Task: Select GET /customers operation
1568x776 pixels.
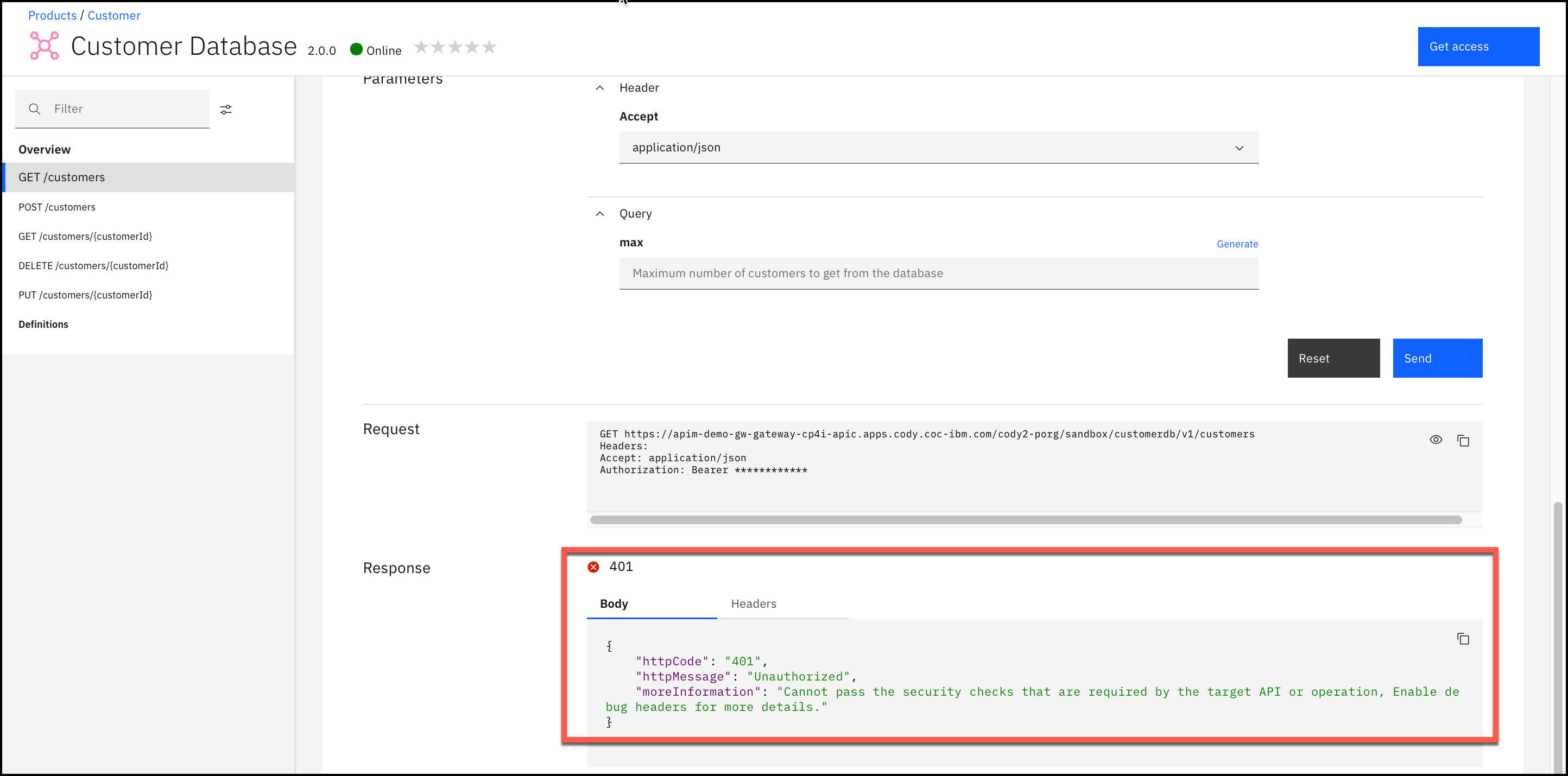Action: click(149, 177)
